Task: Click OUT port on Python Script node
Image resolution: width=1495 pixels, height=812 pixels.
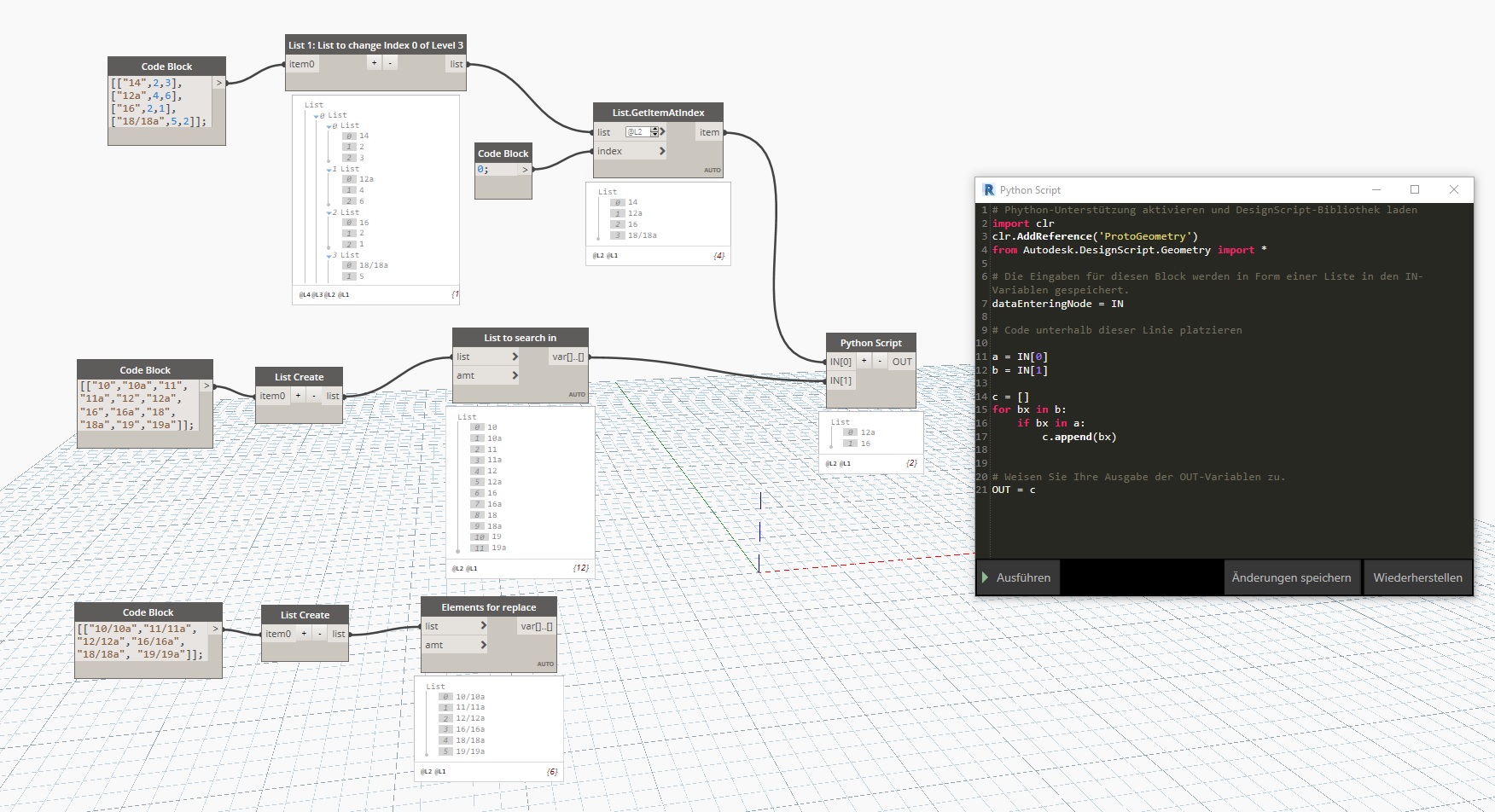Action: coord(902,362)
